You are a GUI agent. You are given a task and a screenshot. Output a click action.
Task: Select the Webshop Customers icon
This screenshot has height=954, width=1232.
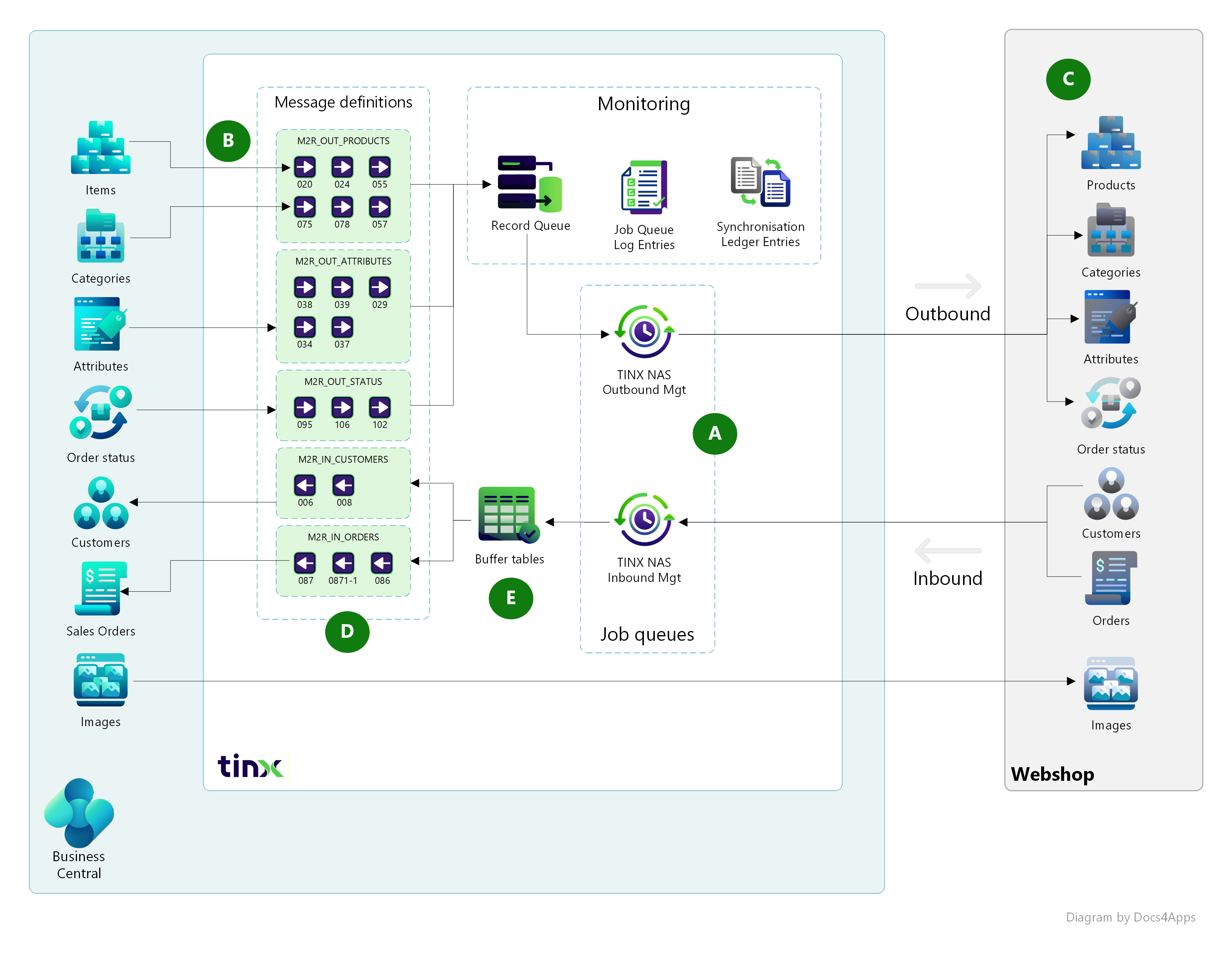pyautogui.click(x=1111, y=494)
